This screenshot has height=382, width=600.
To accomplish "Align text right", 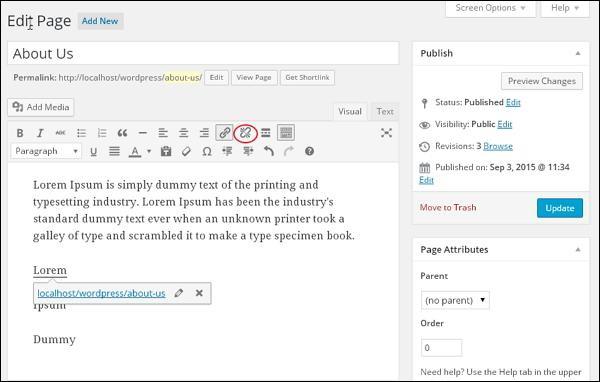I will [x=204, y=133].
